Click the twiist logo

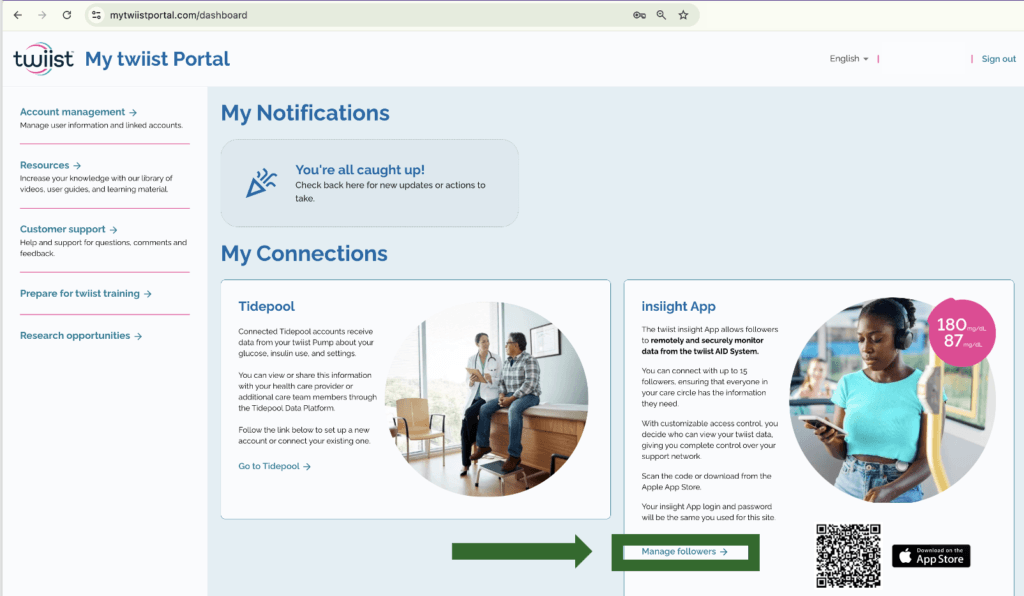tap(43, 59)
